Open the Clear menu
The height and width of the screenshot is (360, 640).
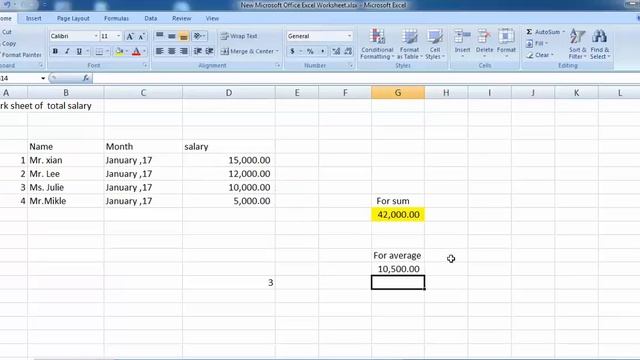tap(540, 55)
